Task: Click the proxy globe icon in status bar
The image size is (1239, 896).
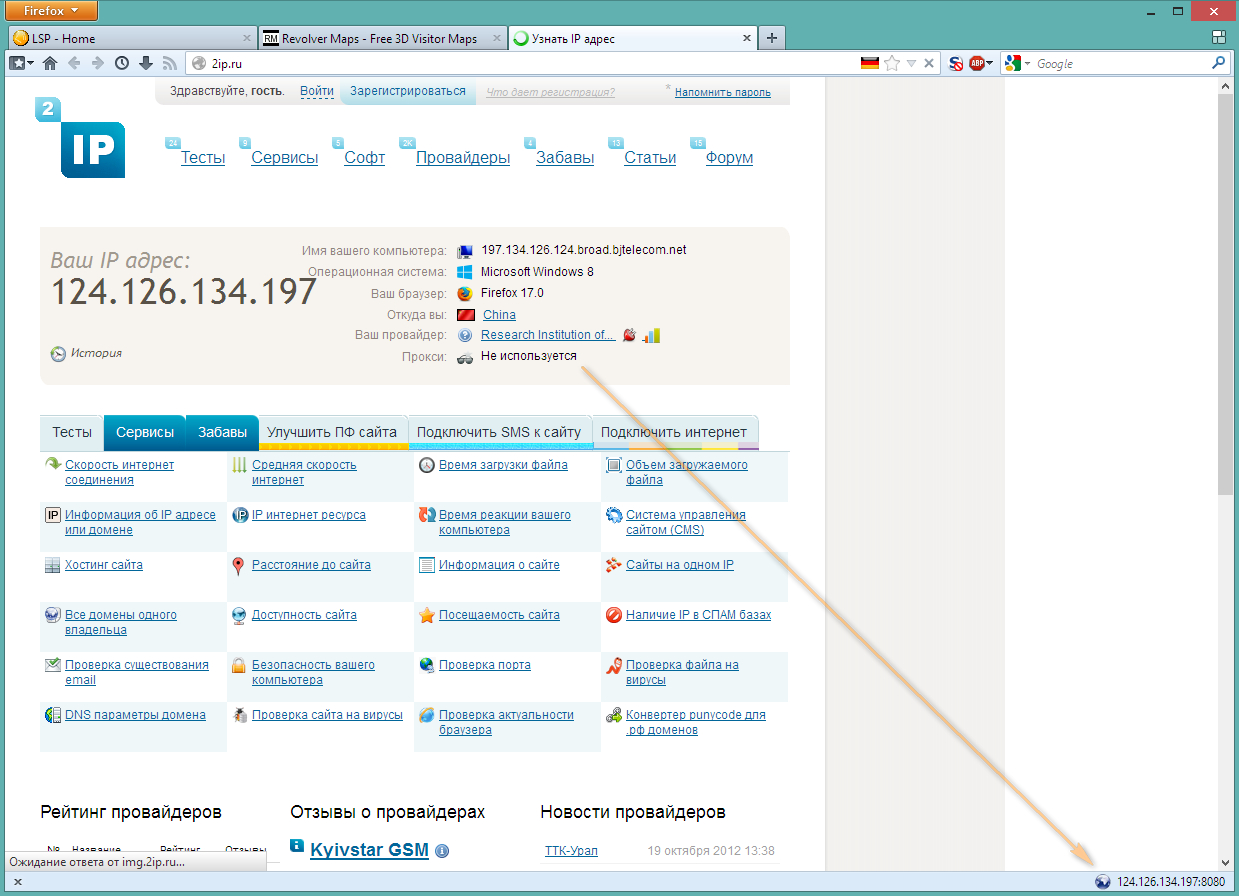Action: pos(1103,882)
